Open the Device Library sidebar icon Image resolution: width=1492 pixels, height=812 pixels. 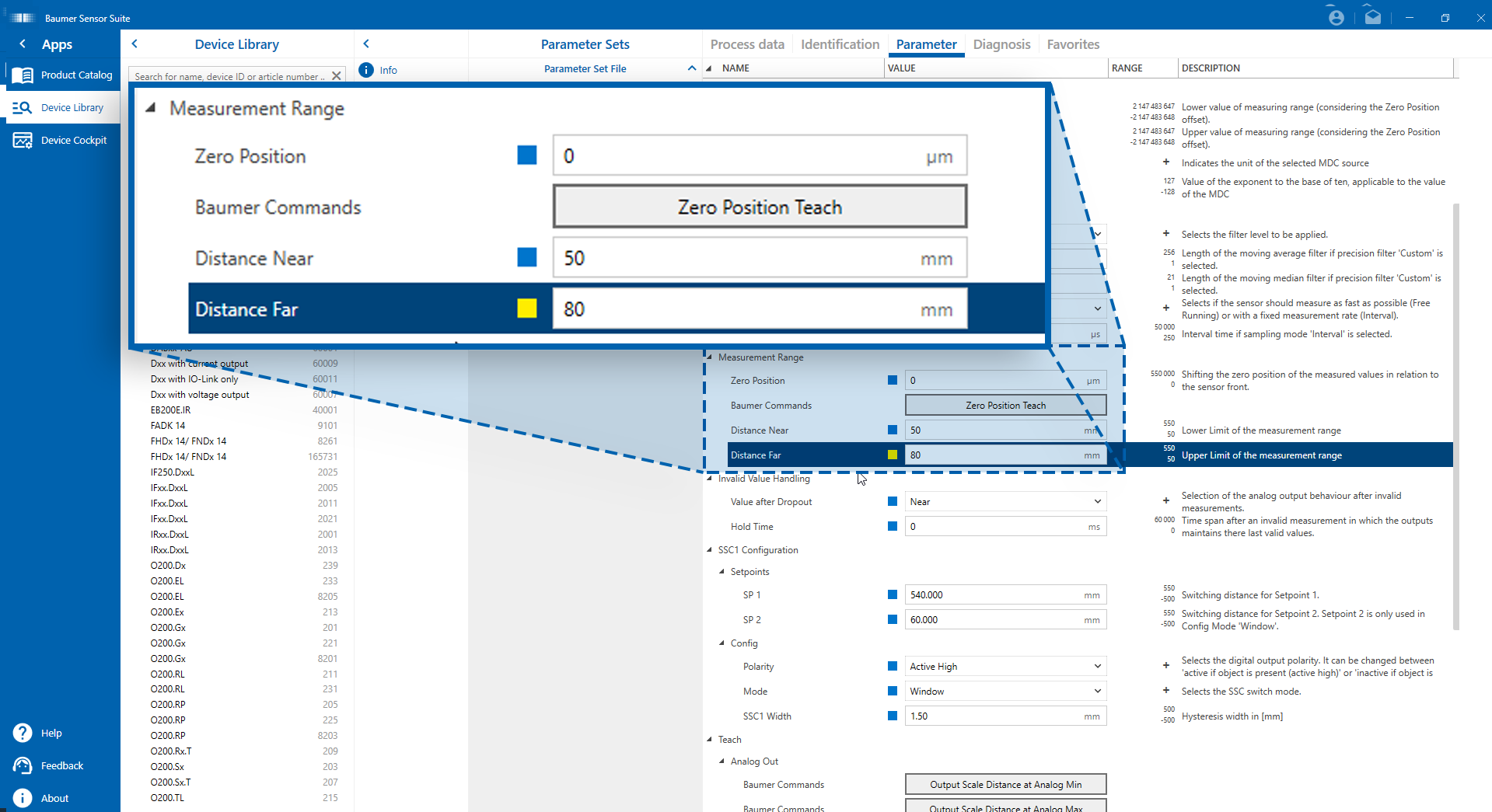pyautogui.click(x=23, y=108)
